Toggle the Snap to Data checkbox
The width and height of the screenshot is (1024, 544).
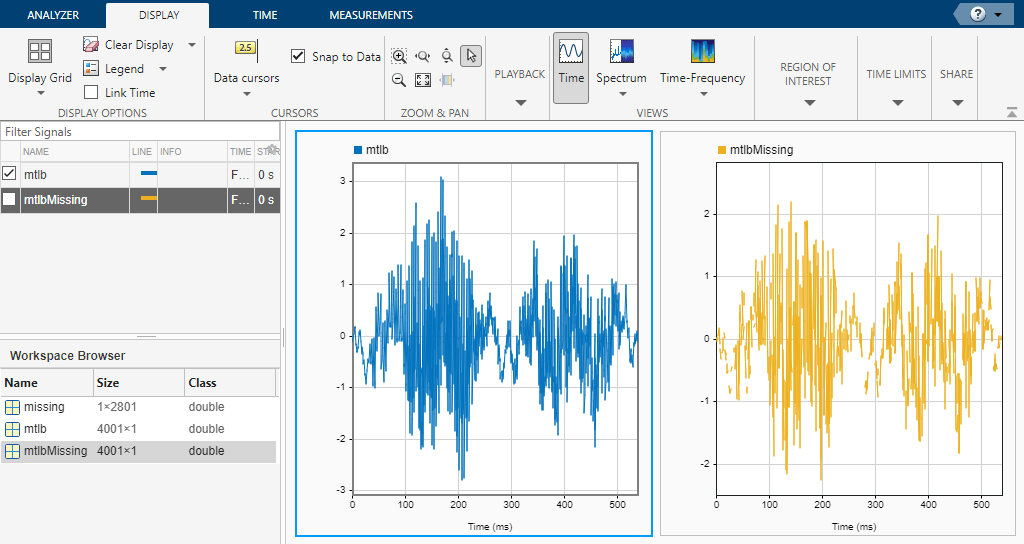298,56
